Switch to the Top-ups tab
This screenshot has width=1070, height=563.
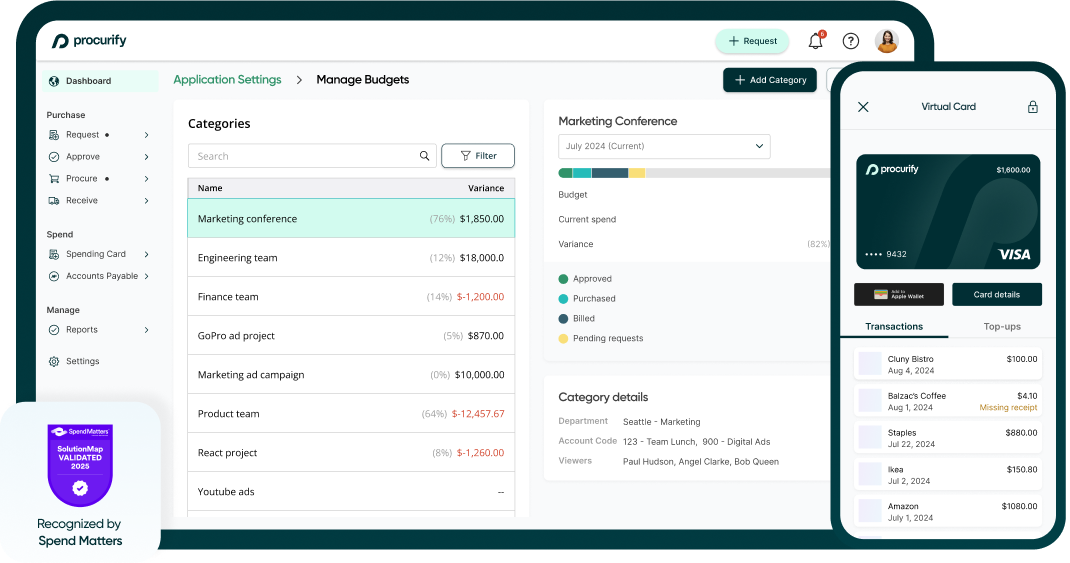tap(1001, 327)
